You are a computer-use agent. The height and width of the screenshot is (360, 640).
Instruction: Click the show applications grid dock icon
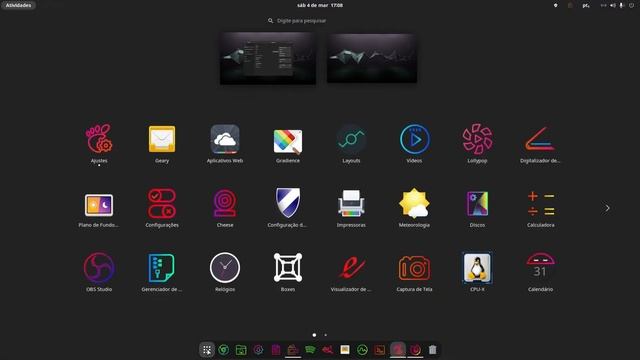coord(207,350)
